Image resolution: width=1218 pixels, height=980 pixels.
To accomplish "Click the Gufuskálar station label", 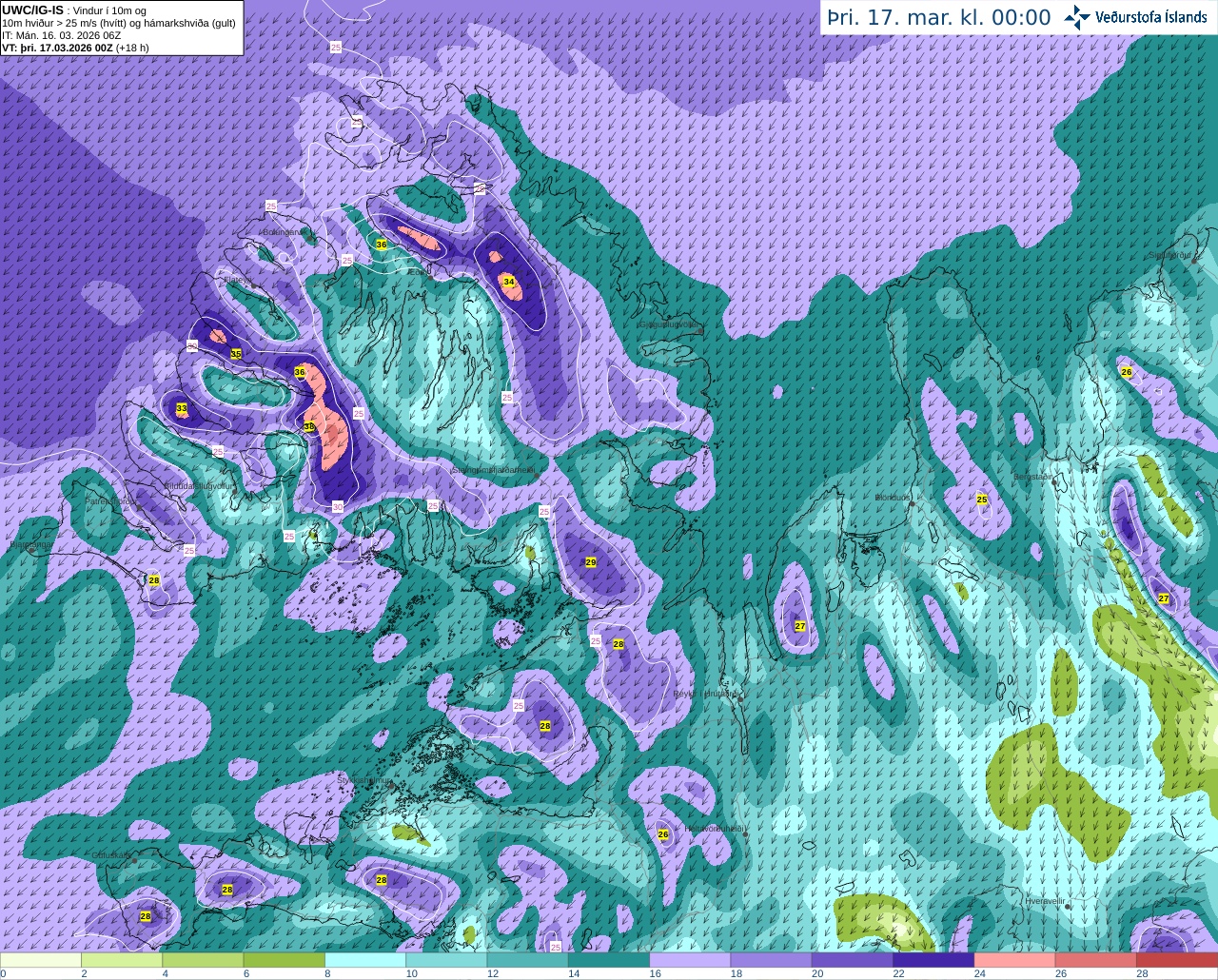I will (112, 855).
